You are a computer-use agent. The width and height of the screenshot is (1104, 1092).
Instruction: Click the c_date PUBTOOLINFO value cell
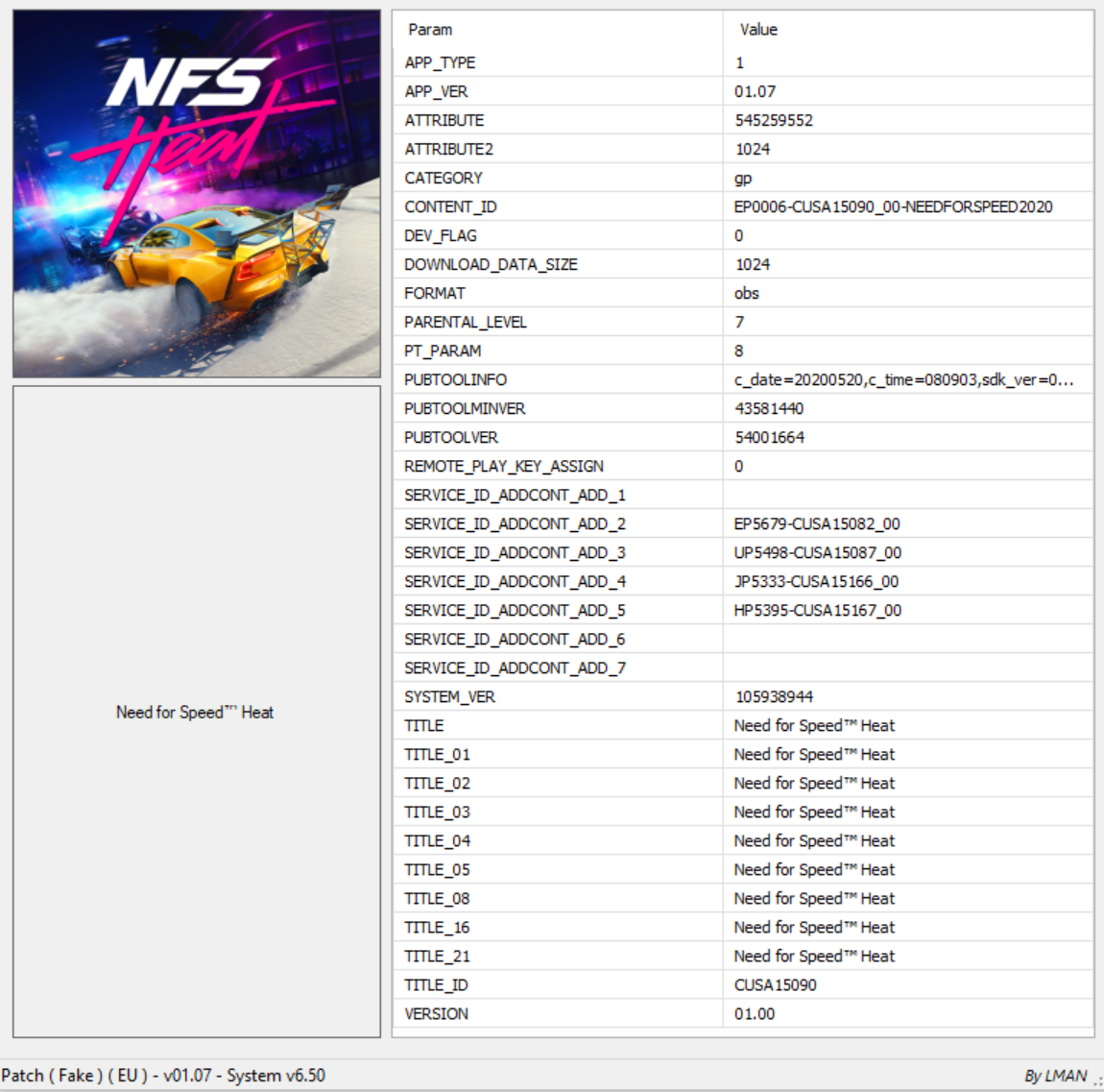coord(903,379)
